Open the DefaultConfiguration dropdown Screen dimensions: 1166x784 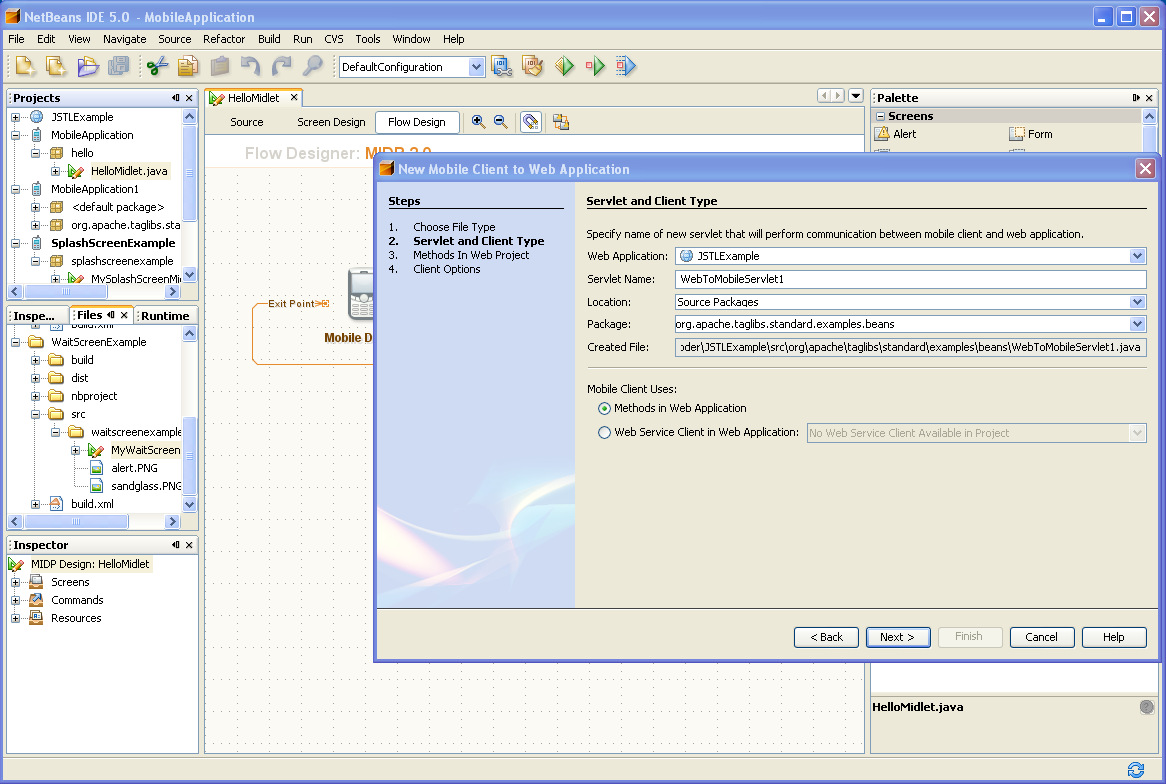[x=477, y=67]
